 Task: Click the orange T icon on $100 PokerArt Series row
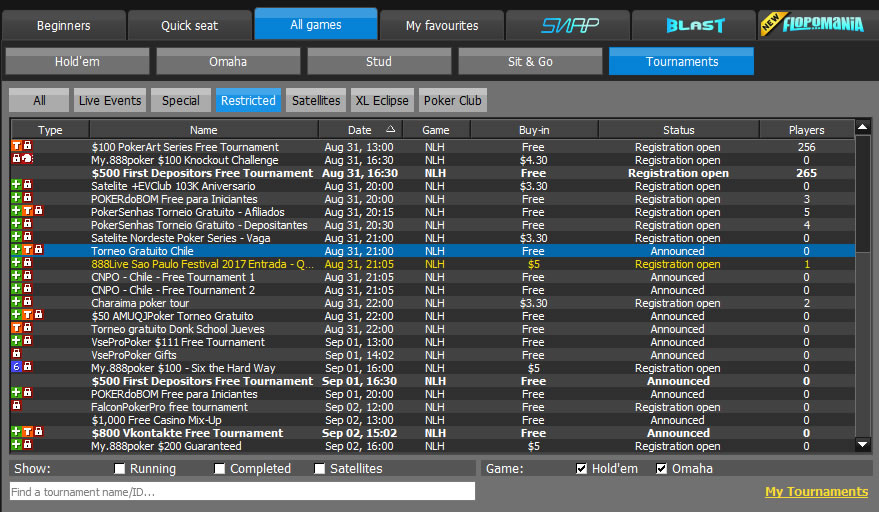coord(16,147)
